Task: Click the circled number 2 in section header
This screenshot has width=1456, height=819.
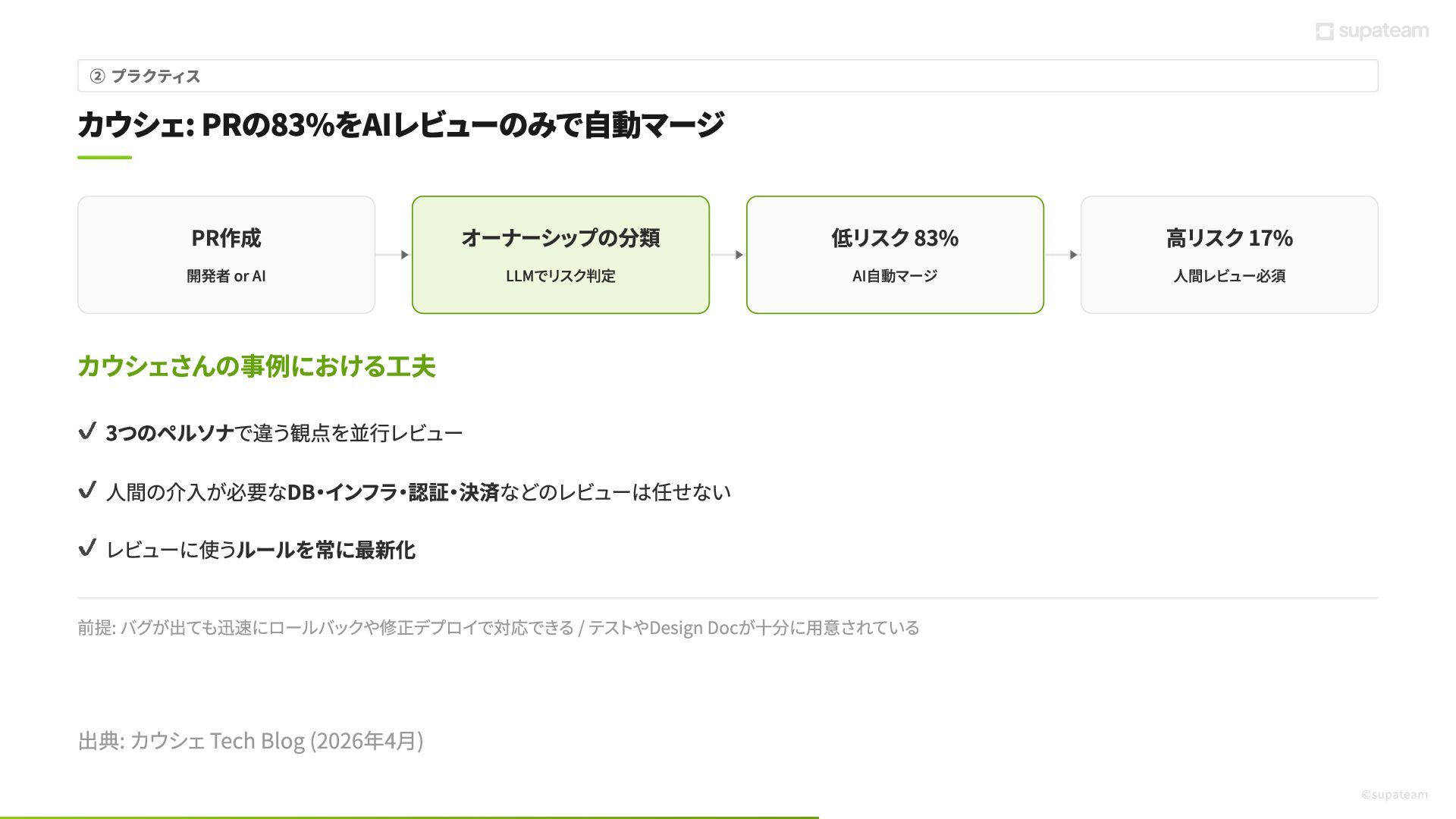Action: coord(97,76)
